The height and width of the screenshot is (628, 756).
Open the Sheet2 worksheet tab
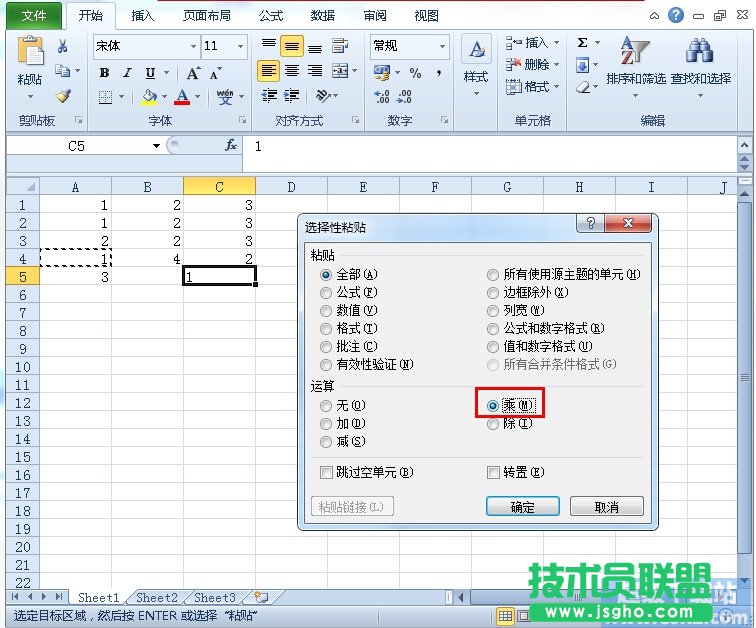[157, 598]
